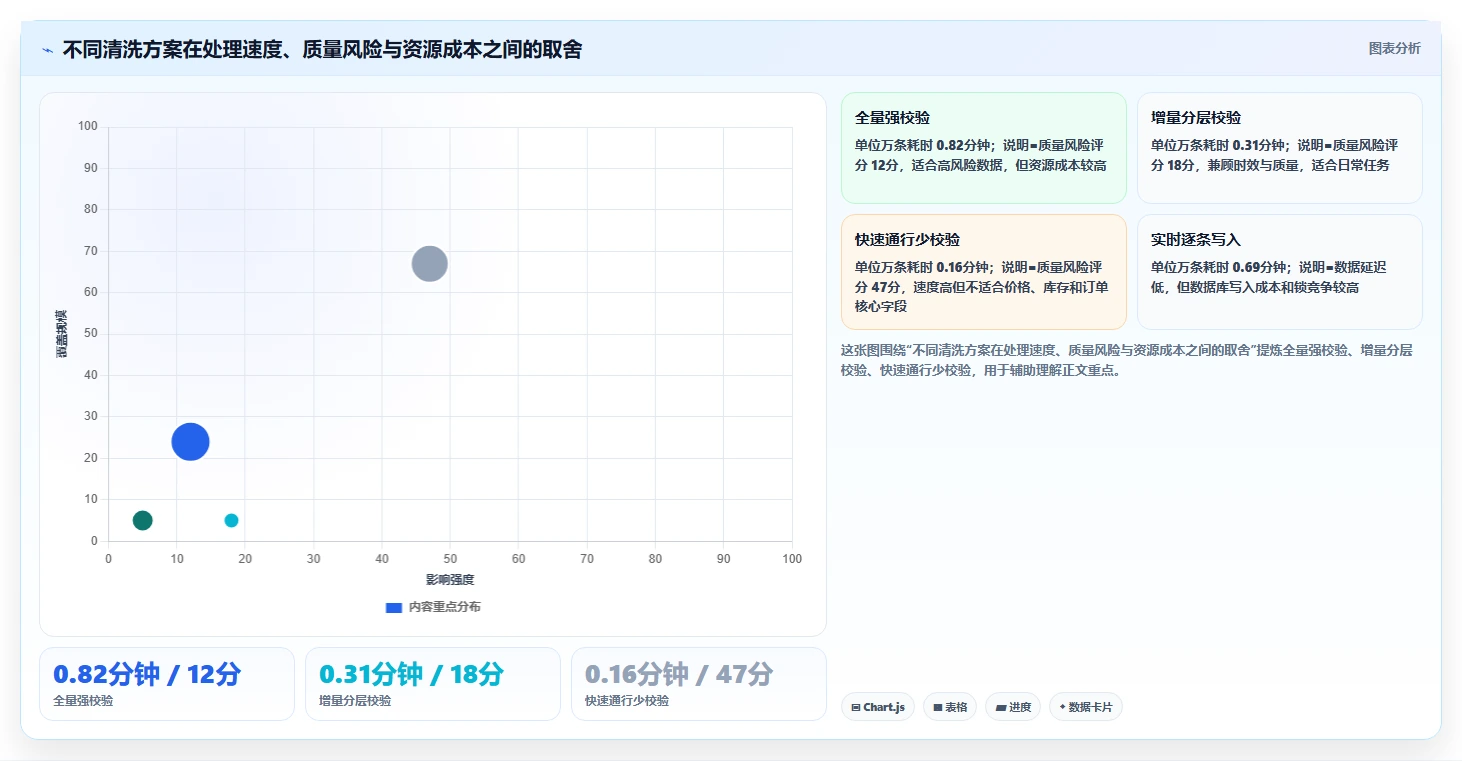
Task: Click the small cyan bubble in chart
Action: [231, 520]
